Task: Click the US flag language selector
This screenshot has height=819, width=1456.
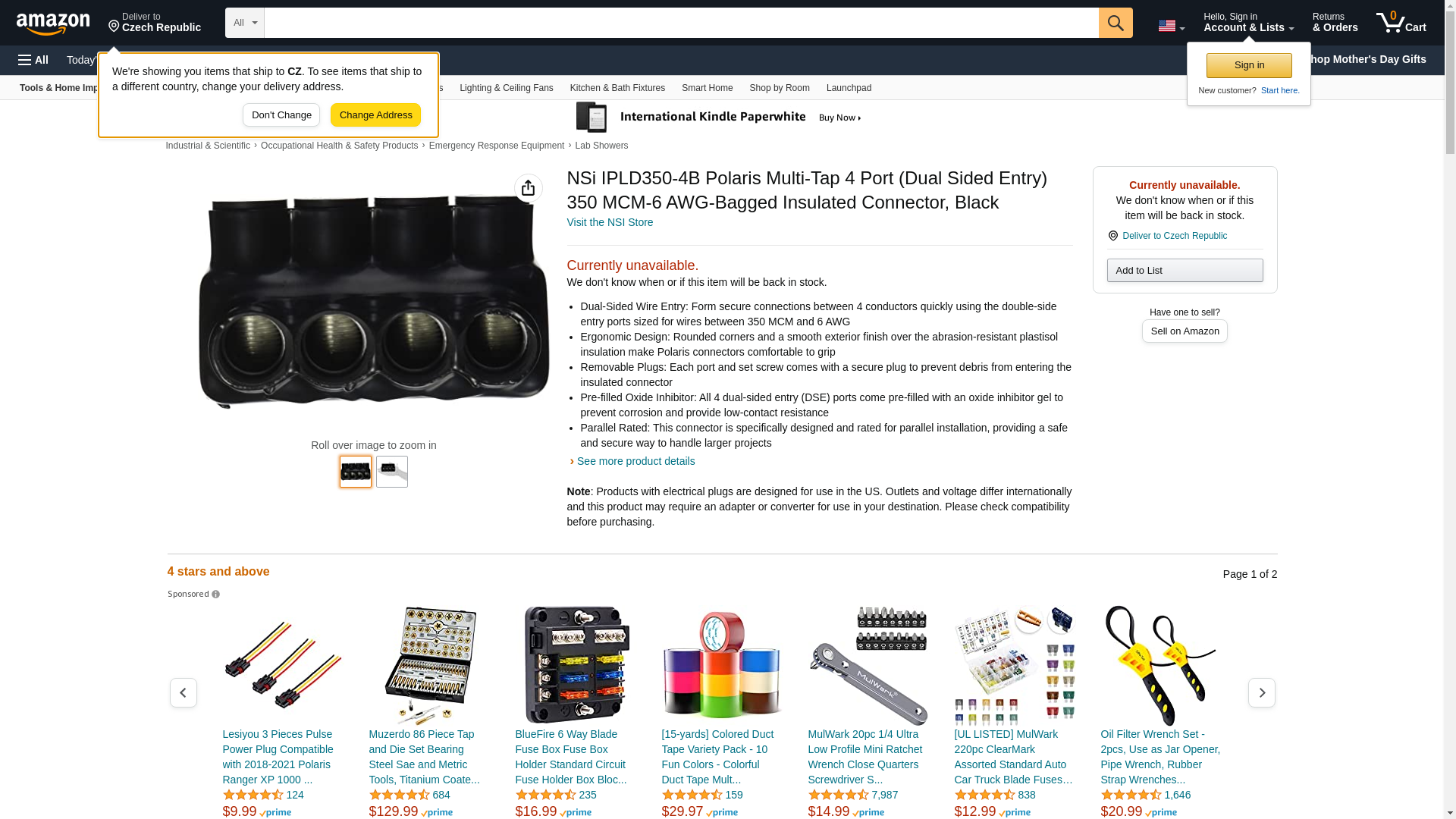Action: 1171,26
